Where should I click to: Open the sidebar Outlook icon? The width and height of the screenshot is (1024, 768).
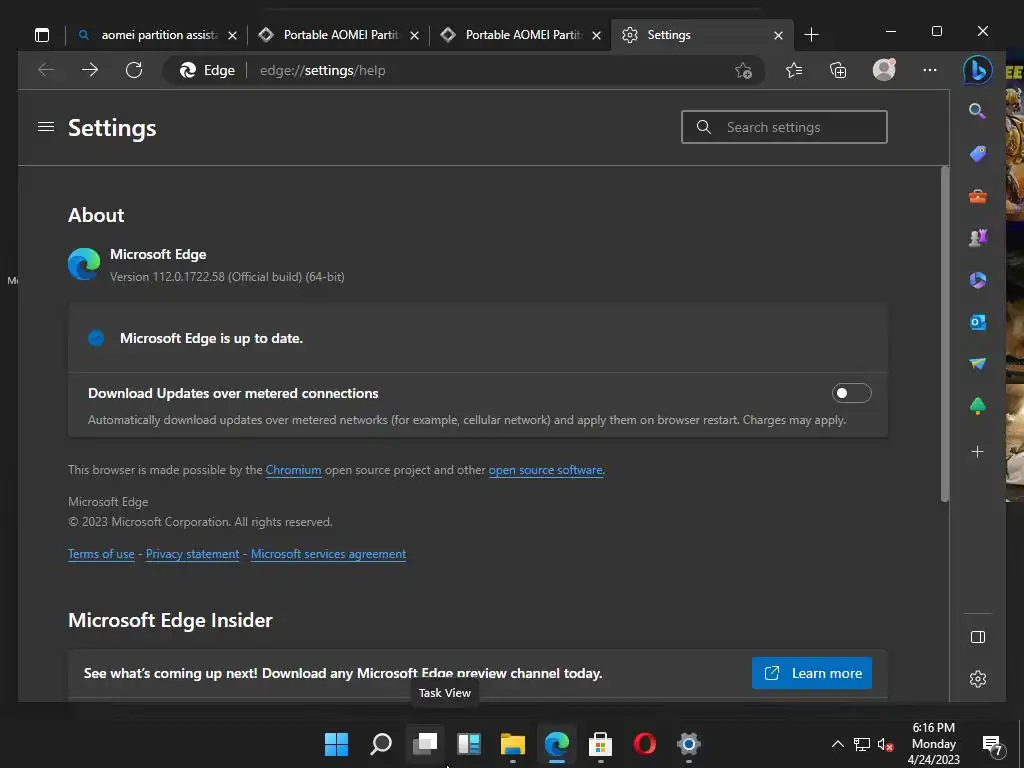click(x=978, y=322)
